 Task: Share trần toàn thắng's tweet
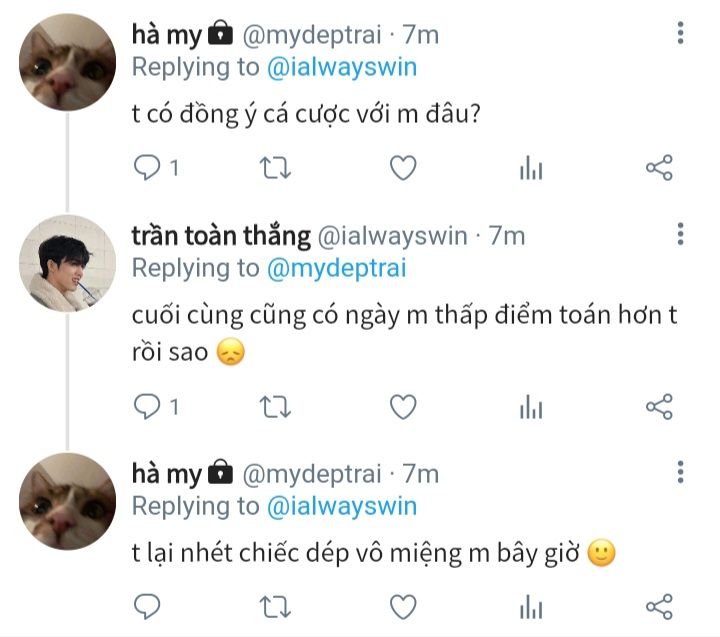point(659,407)
